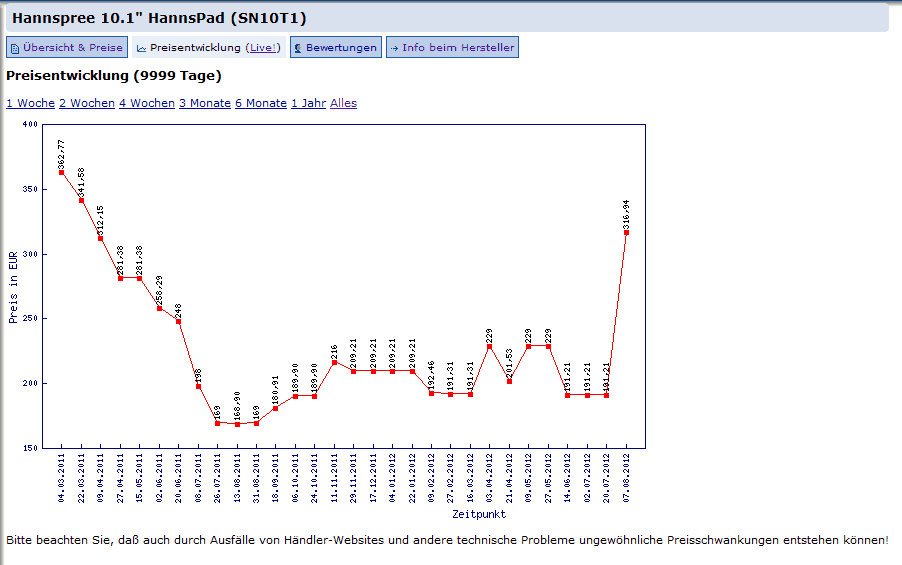Click the chart icon beside Preisentwicklung
The height and width of the screenshot is (565, 902).
141,48
